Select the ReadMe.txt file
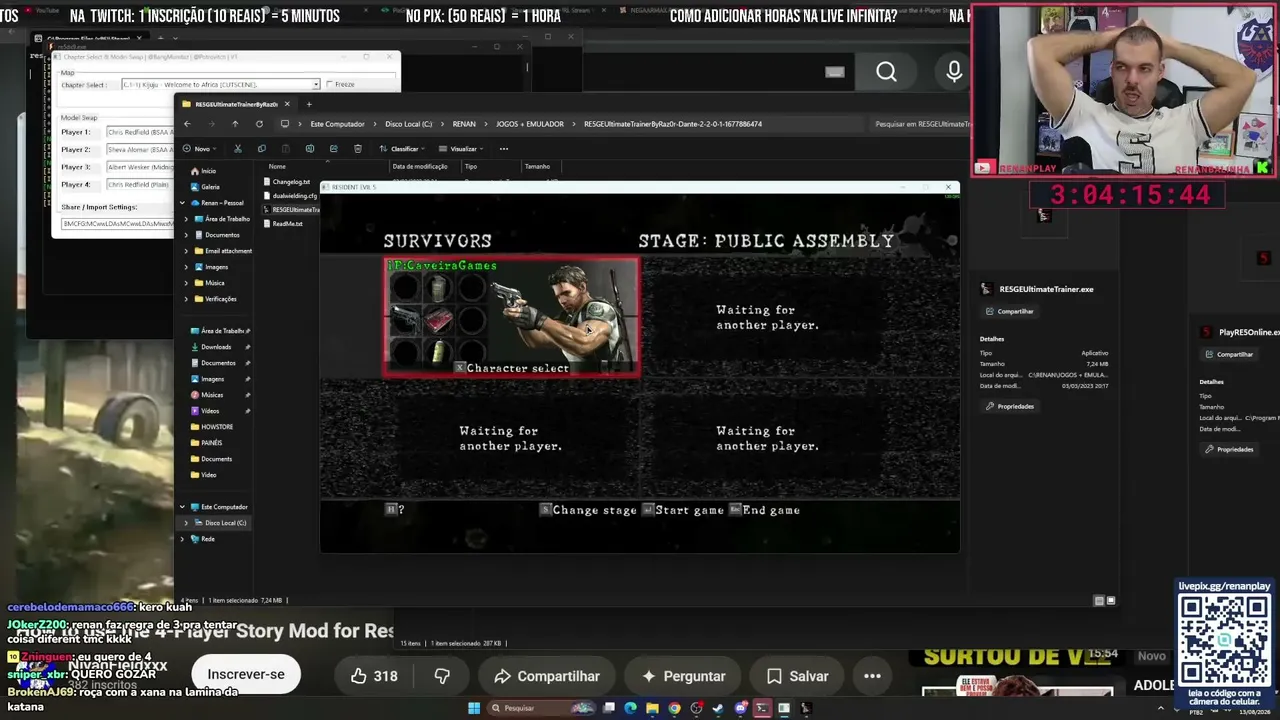 click(x=283, y=224)
